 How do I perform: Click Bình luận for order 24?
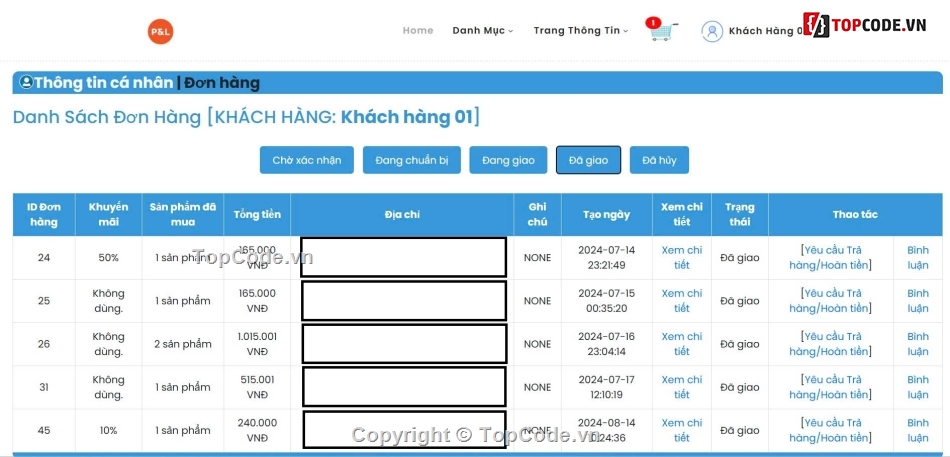(918, 258)
